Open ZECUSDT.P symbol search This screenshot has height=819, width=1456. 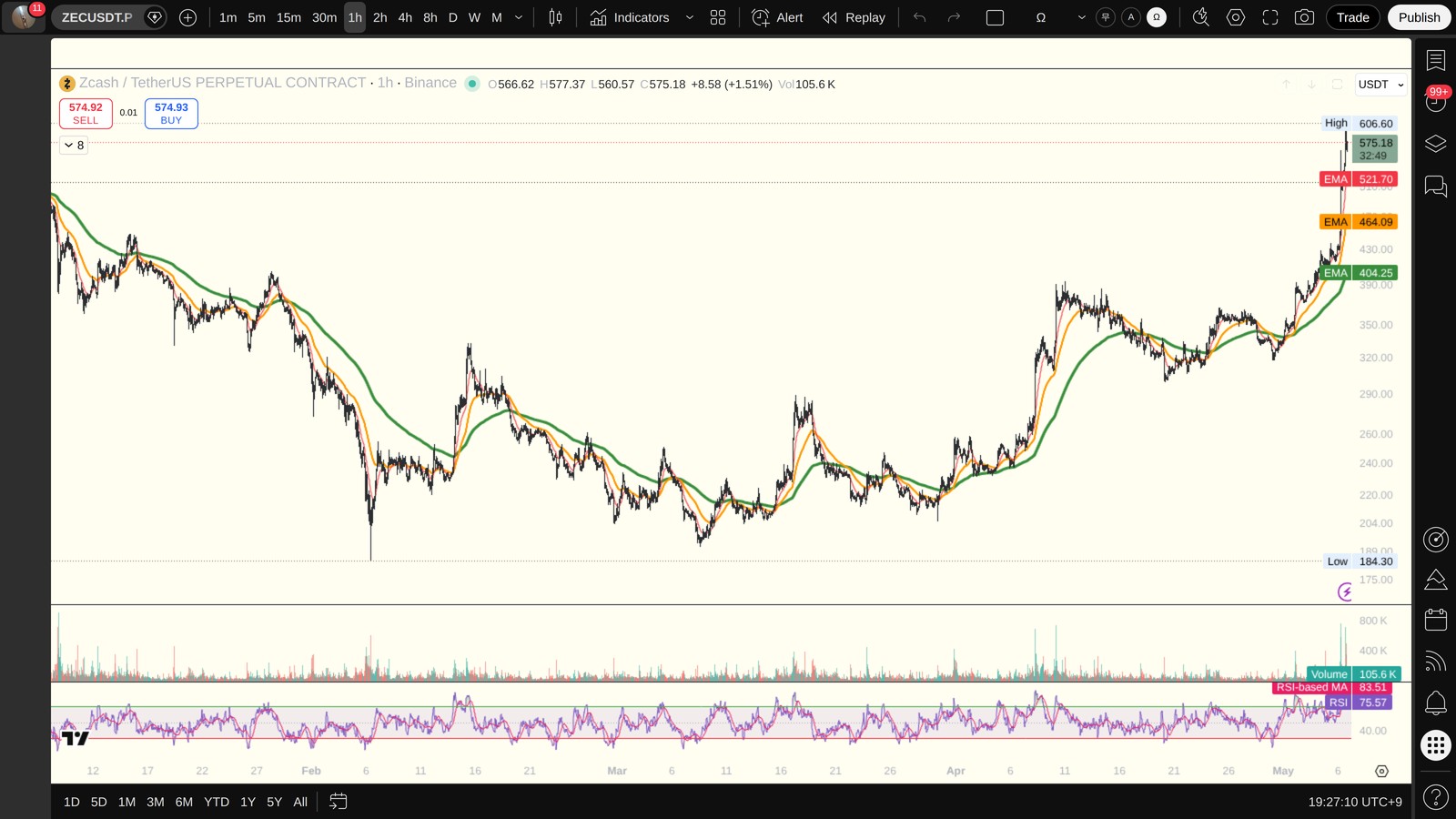pos(96,17)
